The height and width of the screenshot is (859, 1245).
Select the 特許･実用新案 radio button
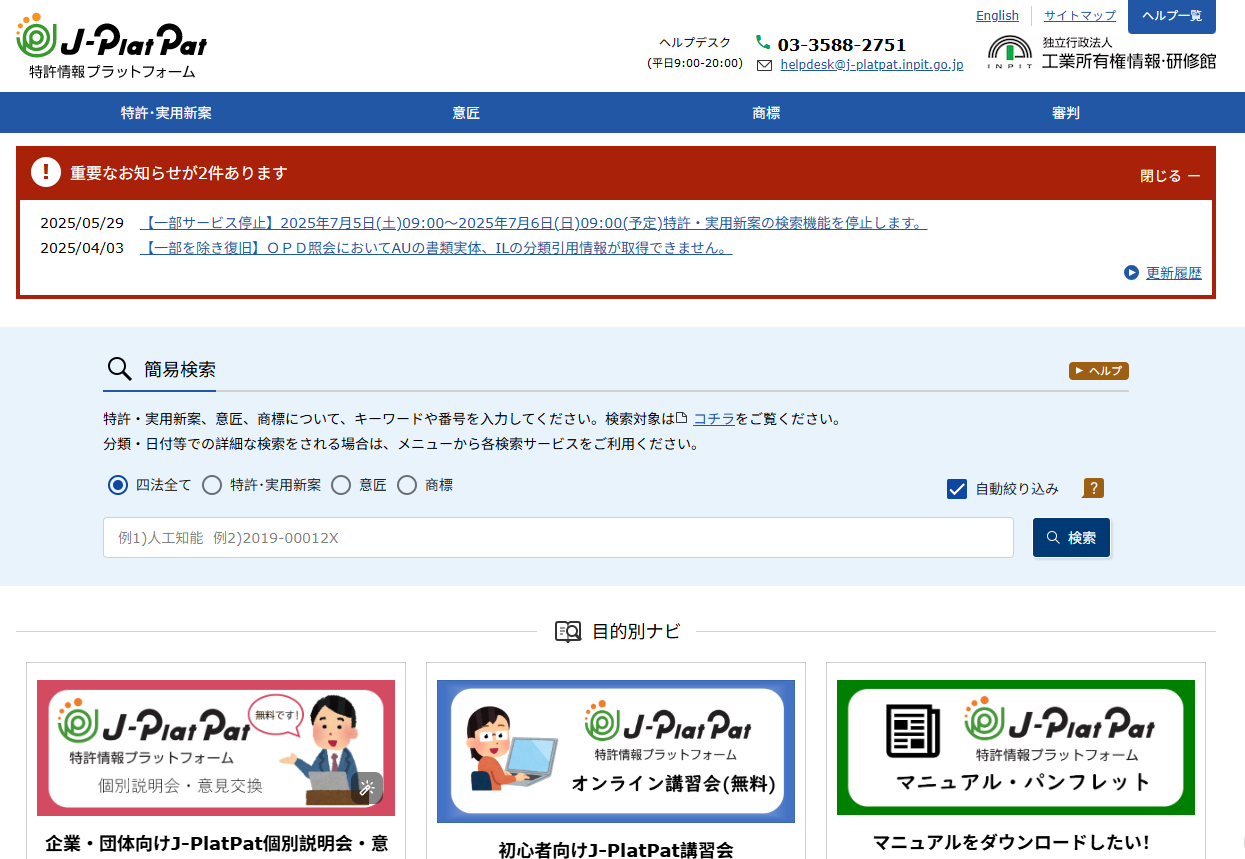(x=212, y=485)
